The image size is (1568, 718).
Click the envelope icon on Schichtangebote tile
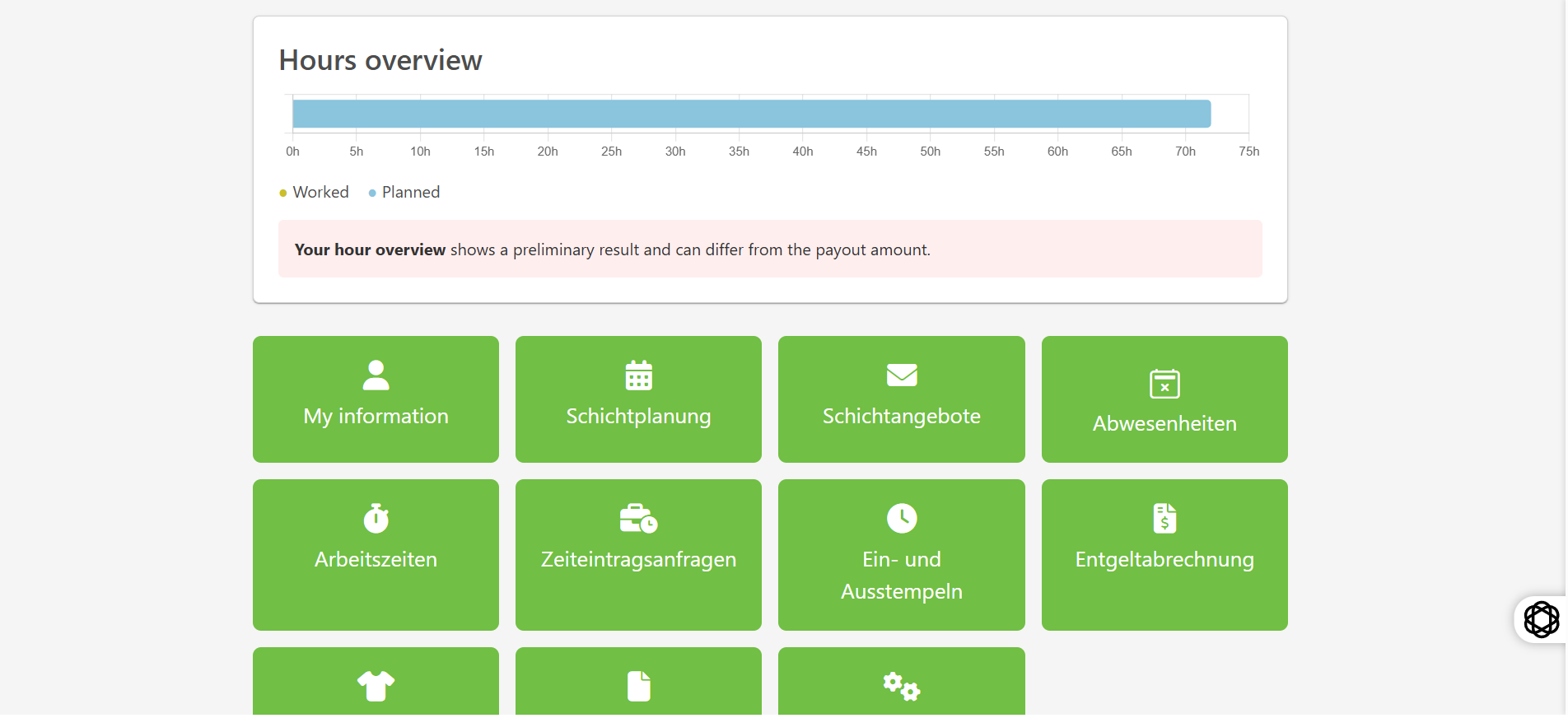[x=902, y=375]
